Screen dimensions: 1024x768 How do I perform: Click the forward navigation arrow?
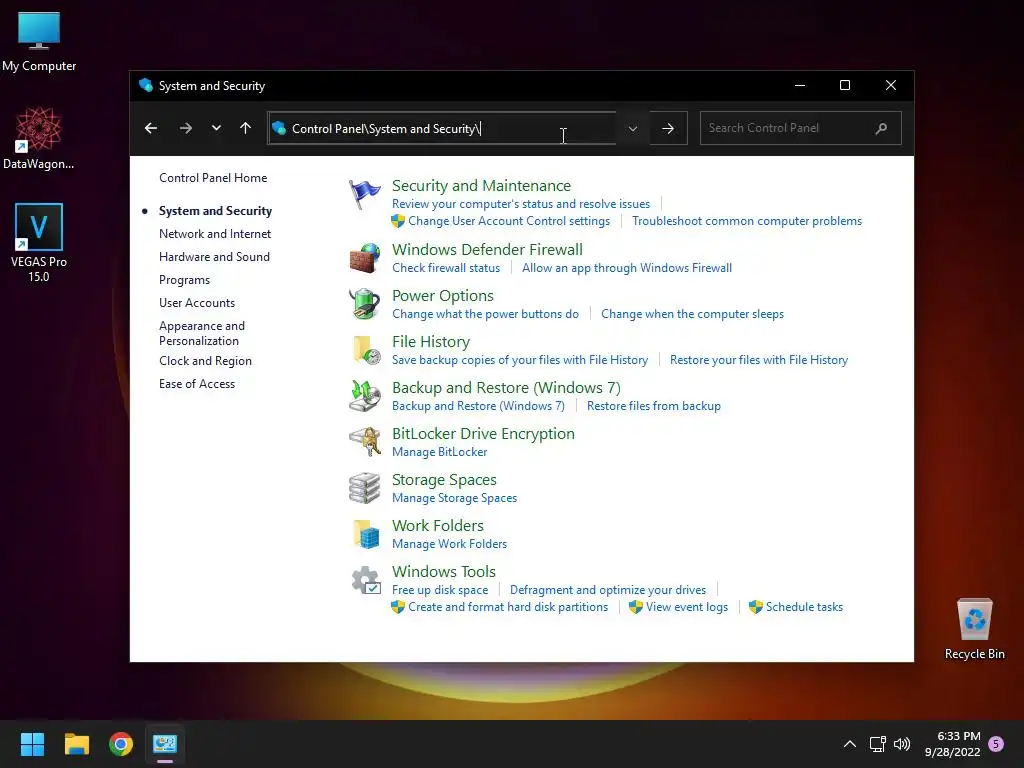point(186,128)
